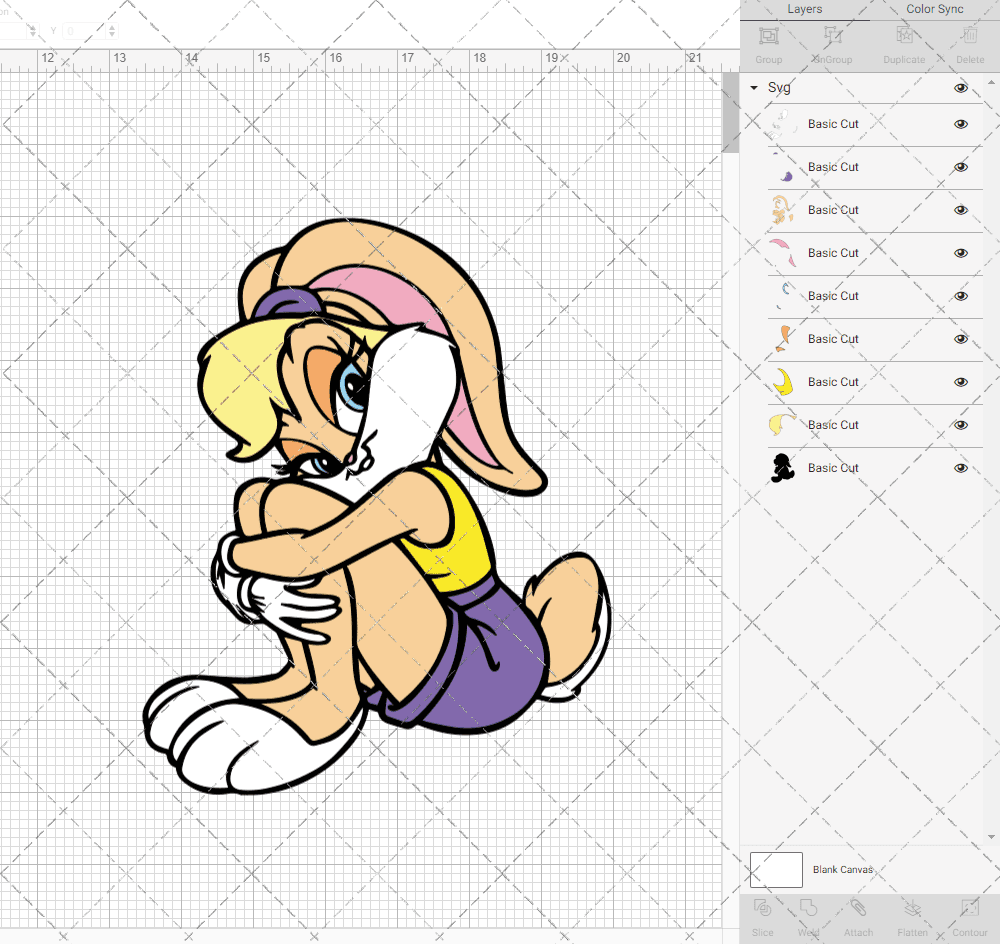This screenshot has width=1000, height=944.
Task: Click the Blank Canvas label
Action: [x=842, y=870]
